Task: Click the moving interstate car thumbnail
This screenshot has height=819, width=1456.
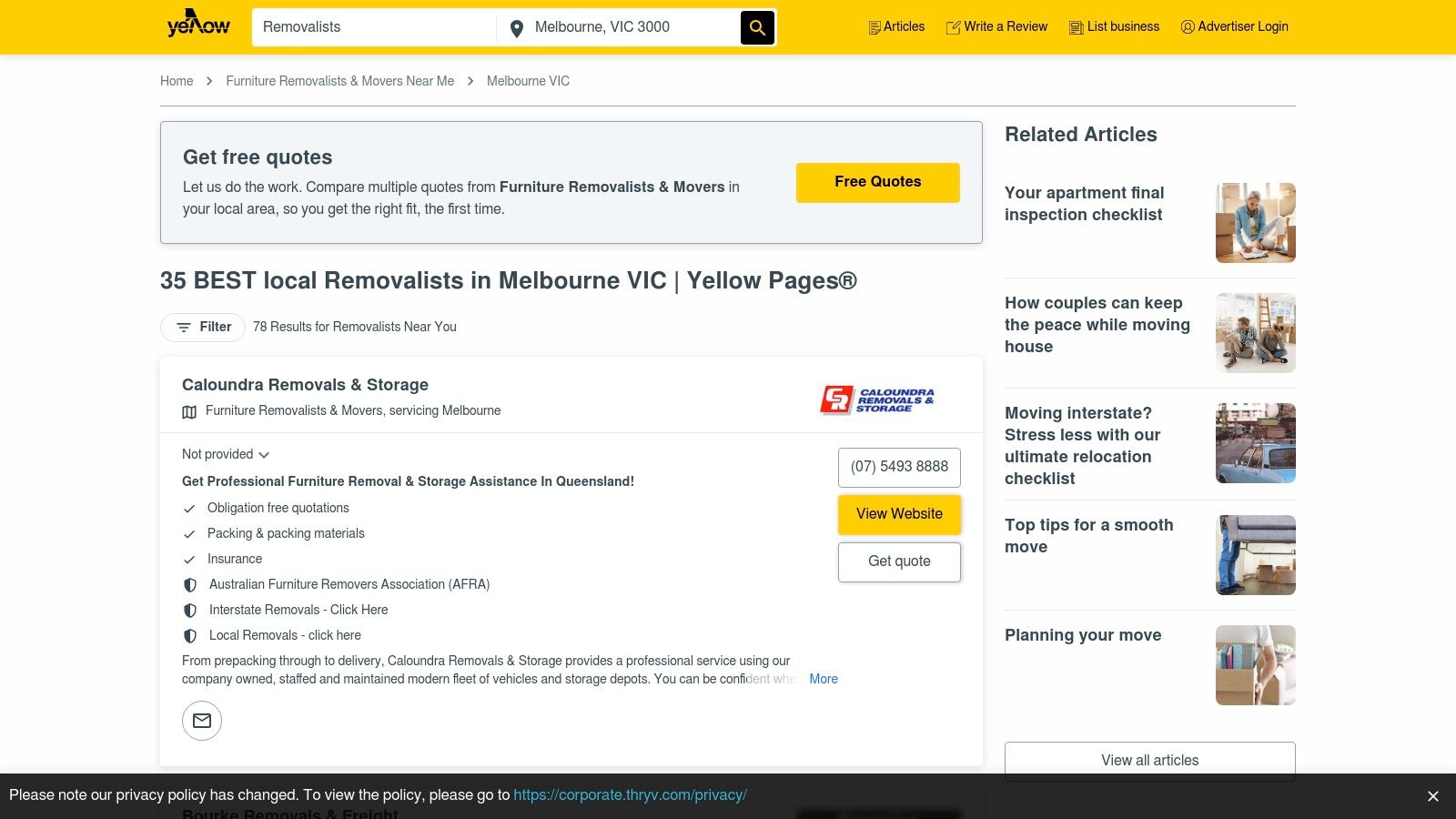Action: (x=1256, y=443)
